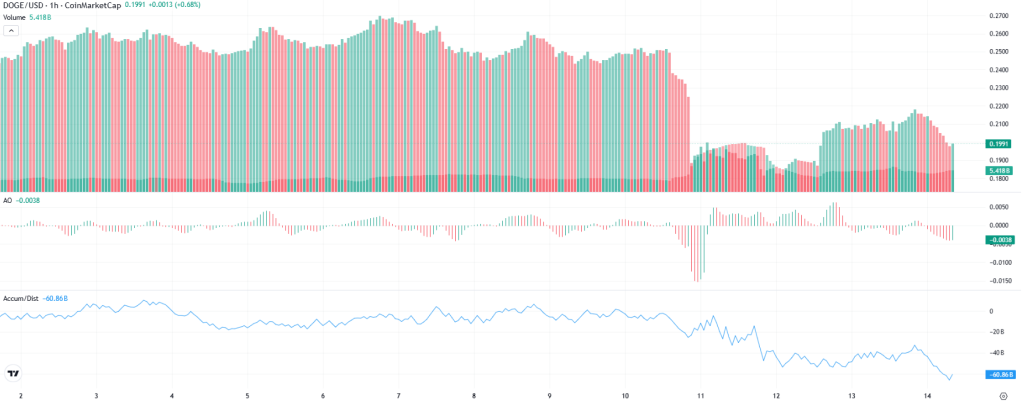Click the TradingView logo icon
The height and width of the screenshot is (403, 1024).
13,374
